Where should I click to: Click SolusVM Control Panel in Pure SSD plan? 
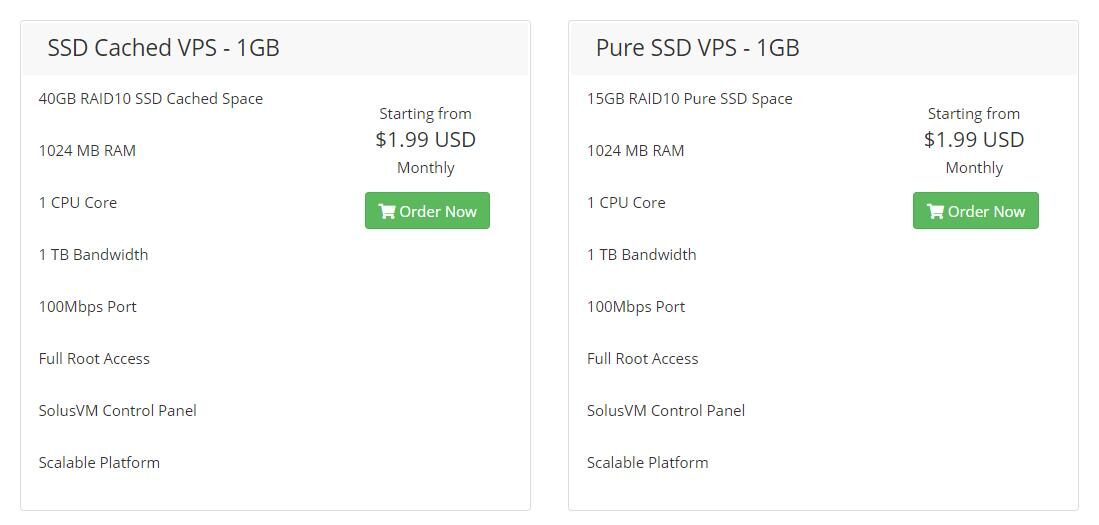[x=666, y=410]
